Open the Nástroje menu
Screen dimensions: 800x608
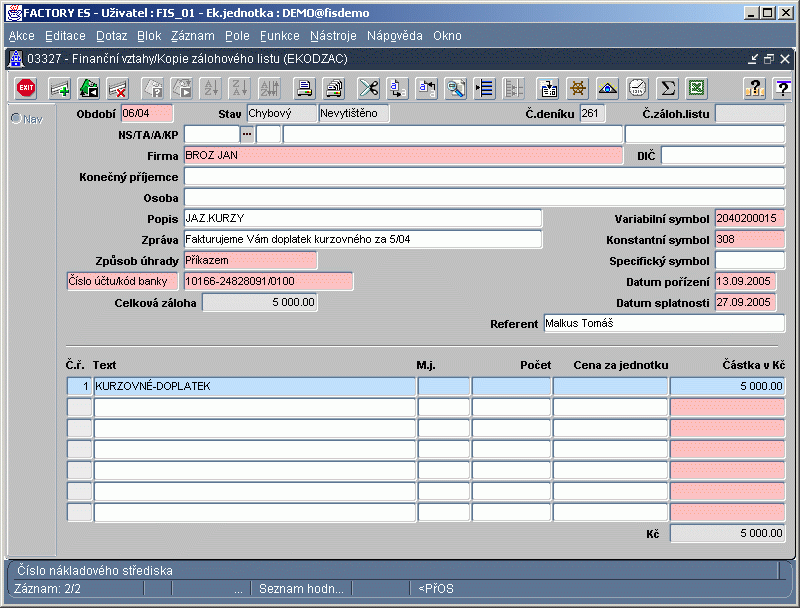click(333, 36)
